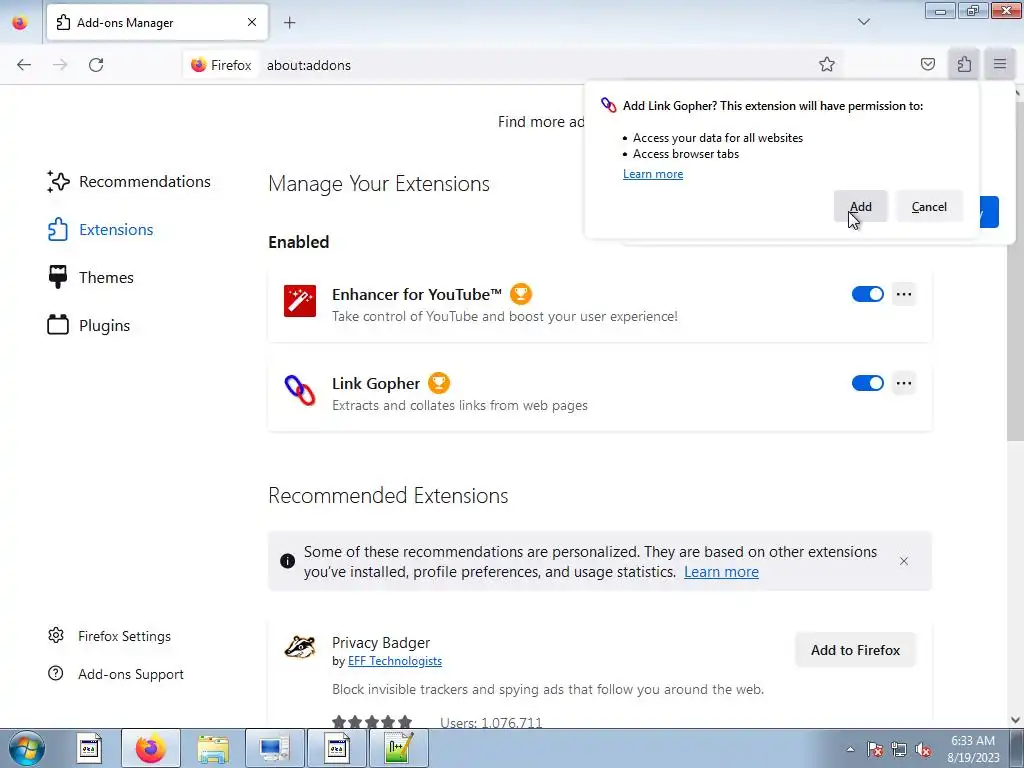
Task: Click the network tray icon
Action: point(899,749)
